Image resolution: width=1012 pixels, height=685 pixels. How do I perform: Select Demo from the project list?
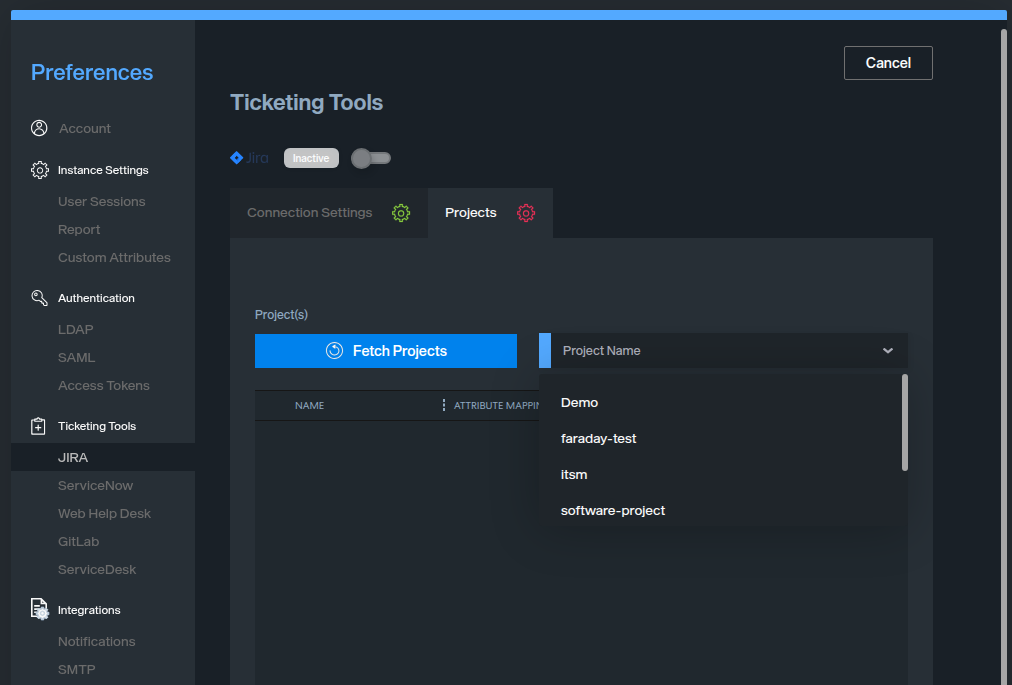coord(579,403)
